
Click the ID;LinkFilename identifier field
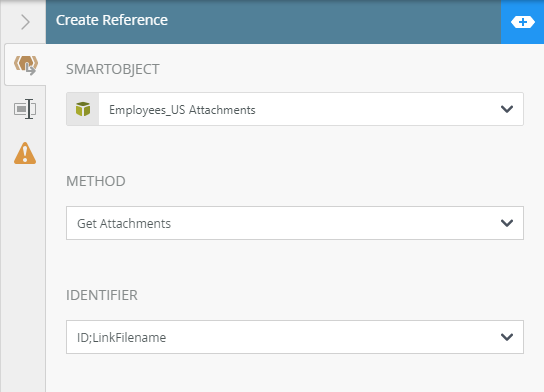[x=295, y=337]
